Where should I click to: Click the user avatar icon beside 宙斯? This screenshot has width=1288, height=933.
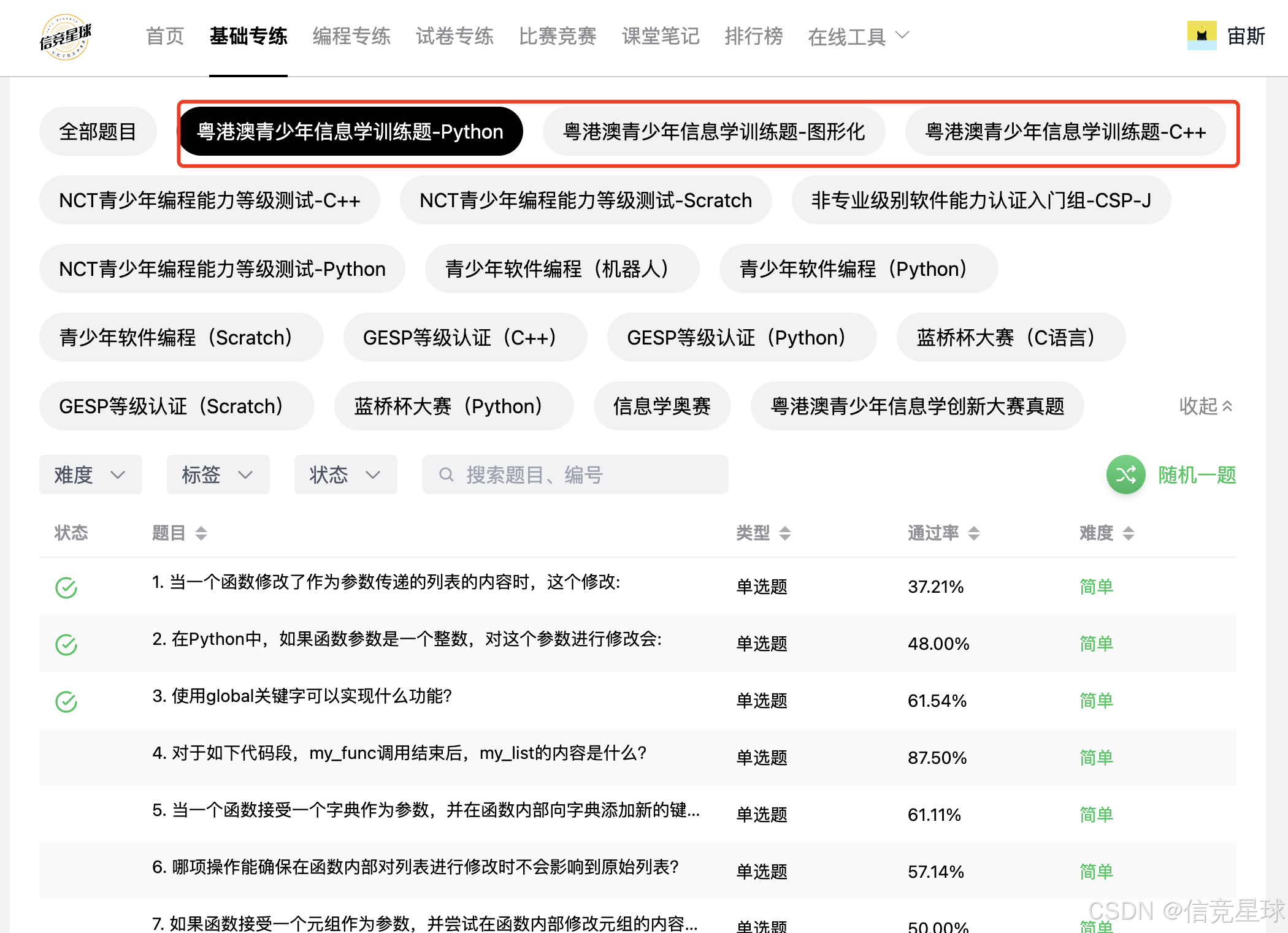(1201, 36)
